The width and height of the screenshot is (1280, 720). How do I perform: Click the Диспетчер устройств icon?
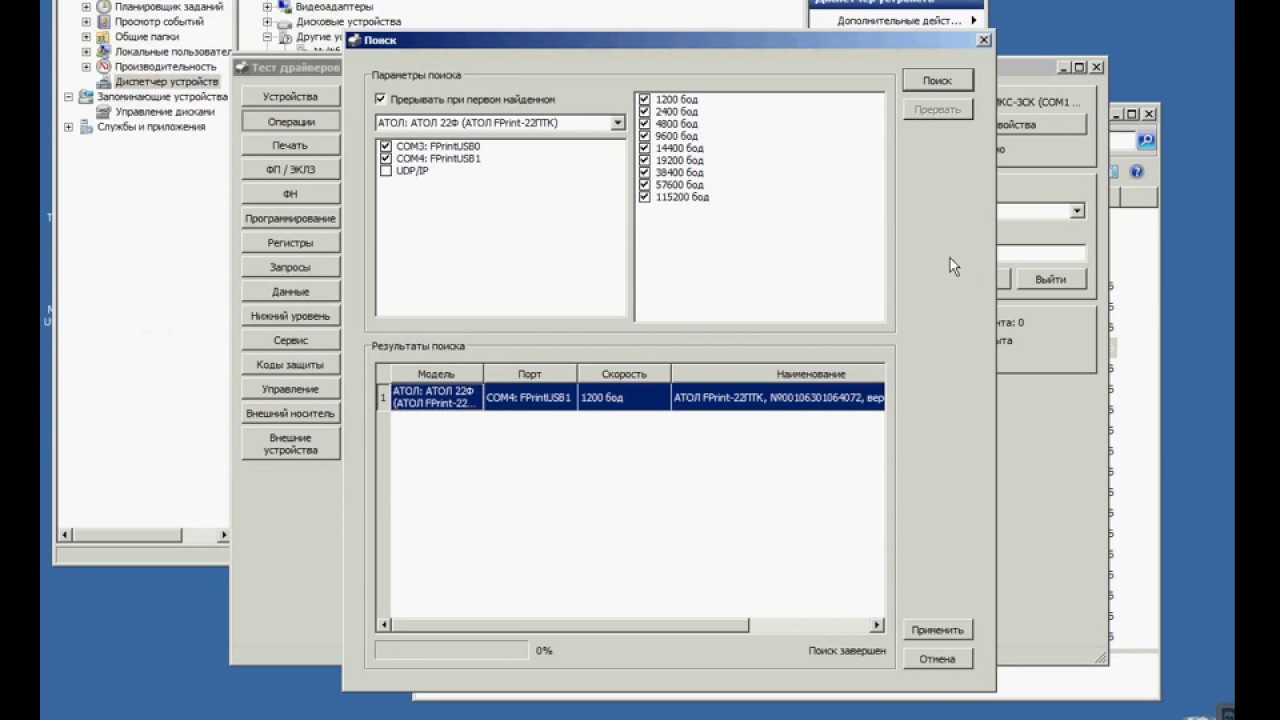[103, 81]
